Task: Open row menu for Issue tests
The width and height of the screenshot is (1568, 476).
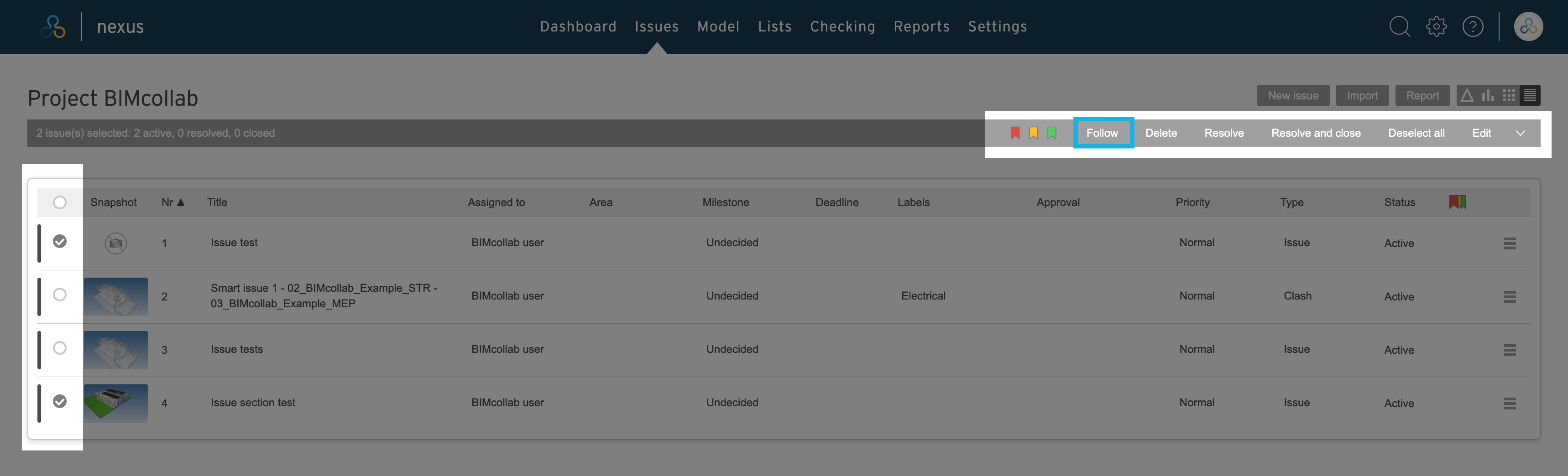Action: coord(1510,350)
